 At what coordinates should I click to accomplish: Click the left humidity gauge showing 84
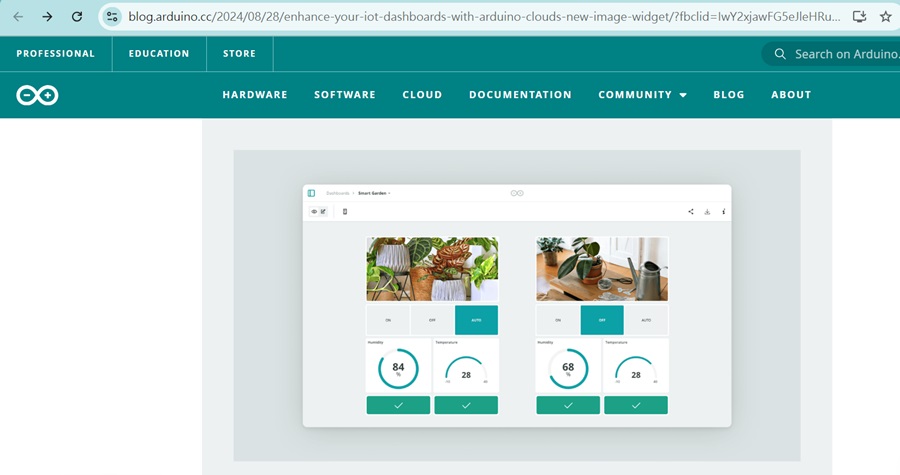coord(398,368)
